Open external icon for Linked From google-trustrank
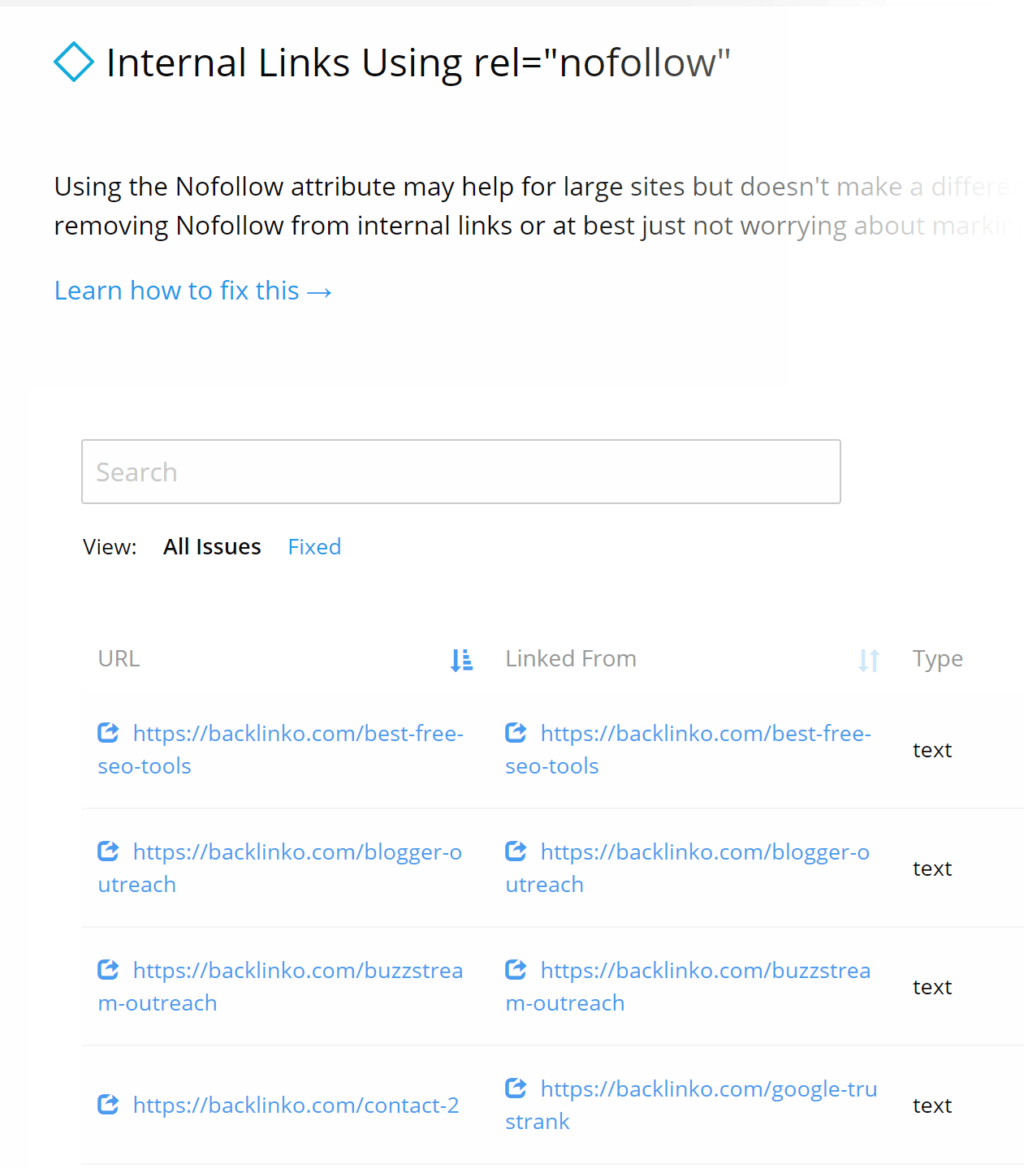This screenshot has height=1168, width=1024. (x=516, y=1088)
